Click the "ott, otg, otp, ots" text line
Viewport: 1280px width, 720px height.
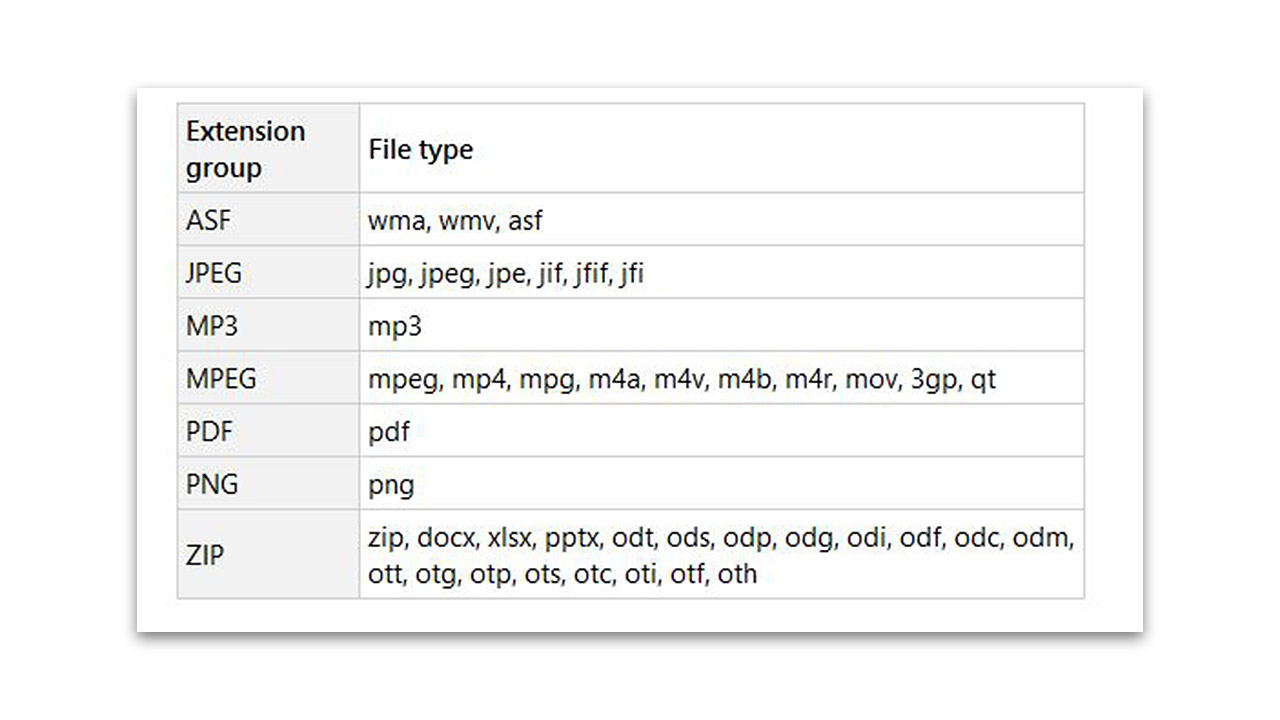(x=562, y=575)
